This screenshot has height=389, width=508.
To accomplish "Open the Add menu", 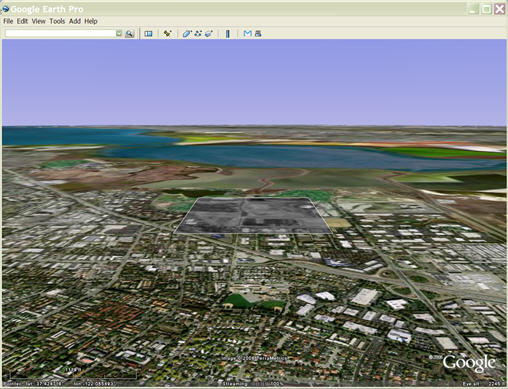I will tap(75, 21).
